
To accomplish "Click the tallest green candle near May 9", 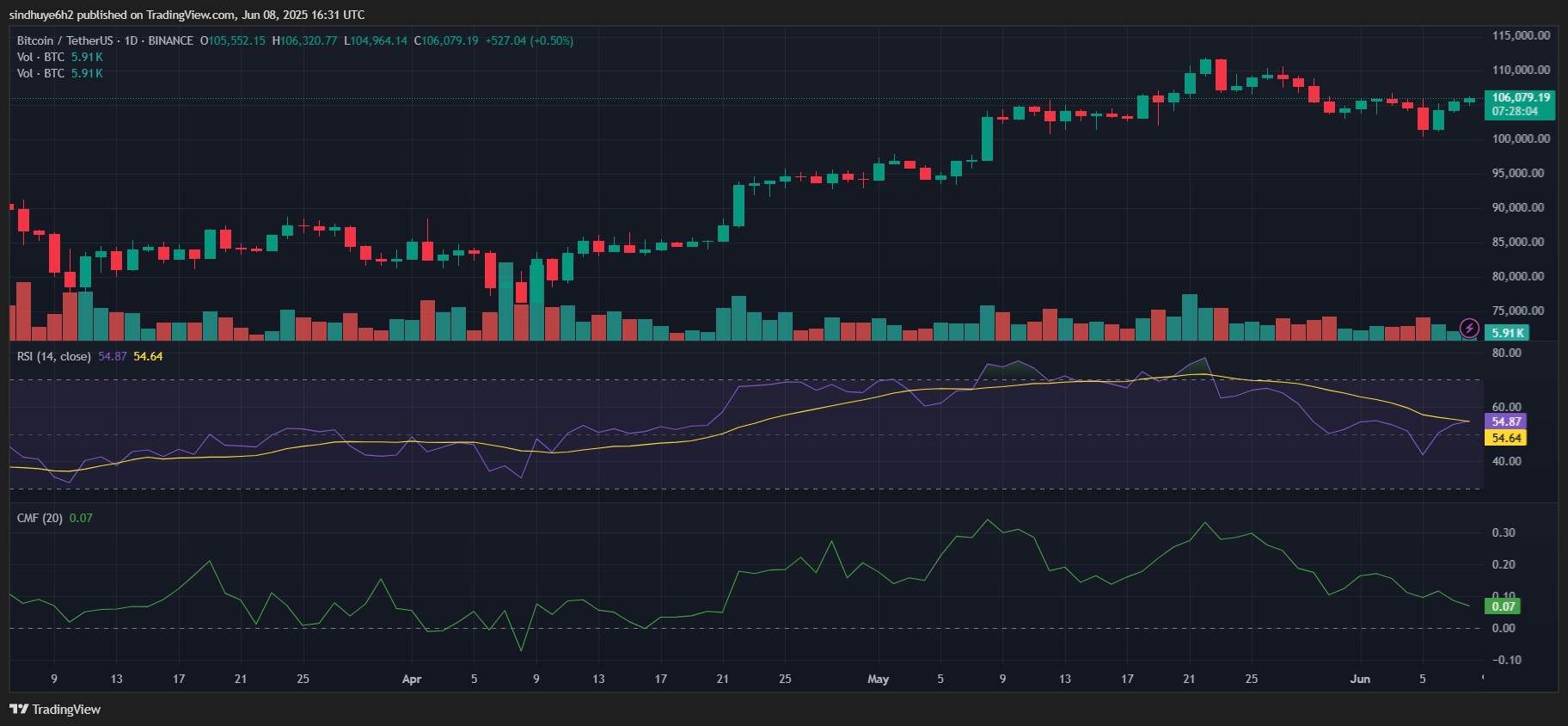I will click(x=988, y=138).
